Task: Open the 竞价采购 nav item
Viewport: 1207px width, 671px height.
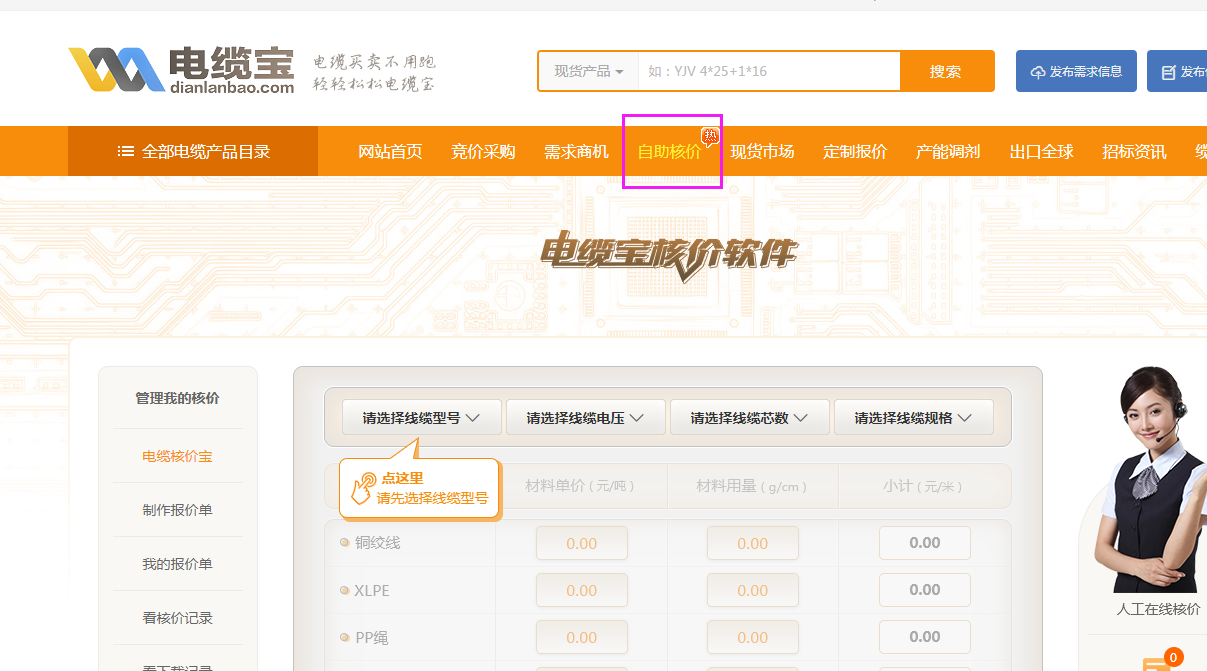Action: (x=483, y=151)
